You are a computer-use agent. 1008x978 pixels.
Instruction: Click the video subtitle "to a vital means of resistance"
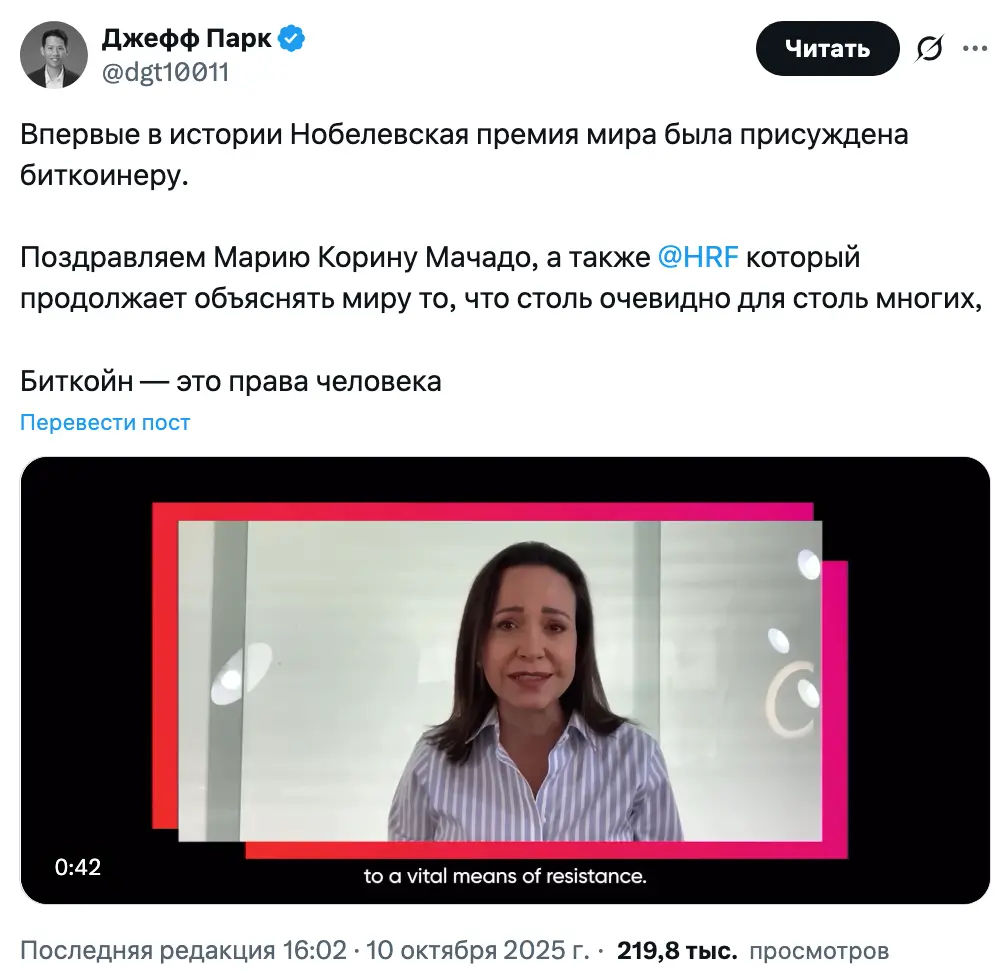pos(505,876)
